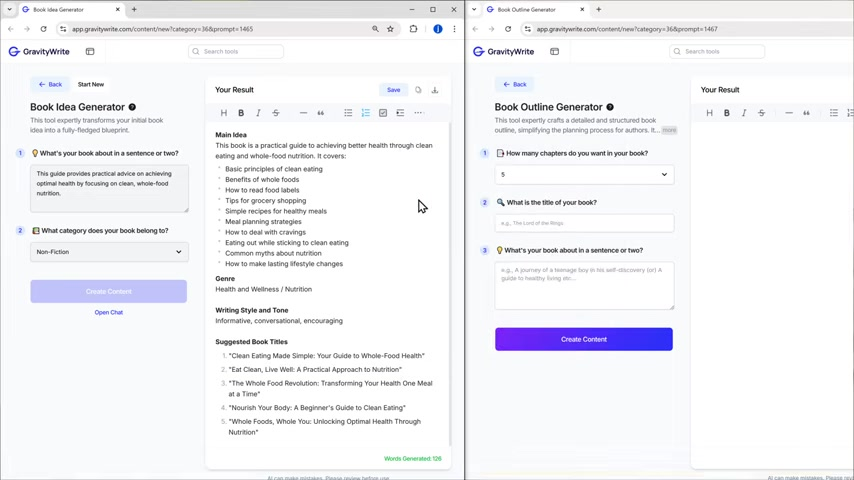Open a new tab in right browser window
Viewport: 854px width, 480px height.
(599, 9)
